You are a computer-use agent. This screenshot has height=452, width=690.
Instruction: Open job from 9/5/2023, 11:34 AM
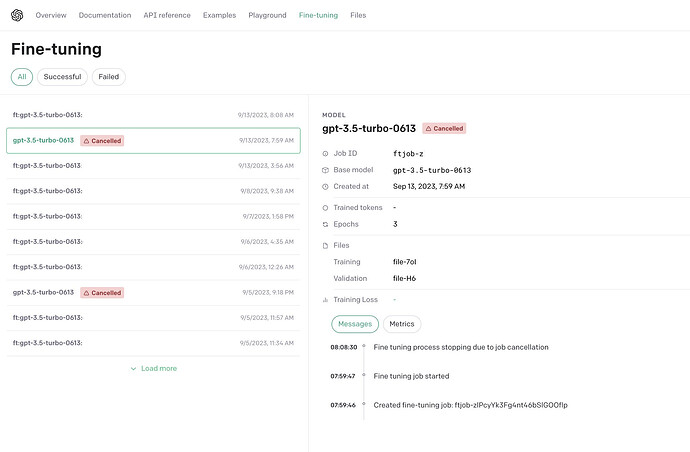point(153,343)
